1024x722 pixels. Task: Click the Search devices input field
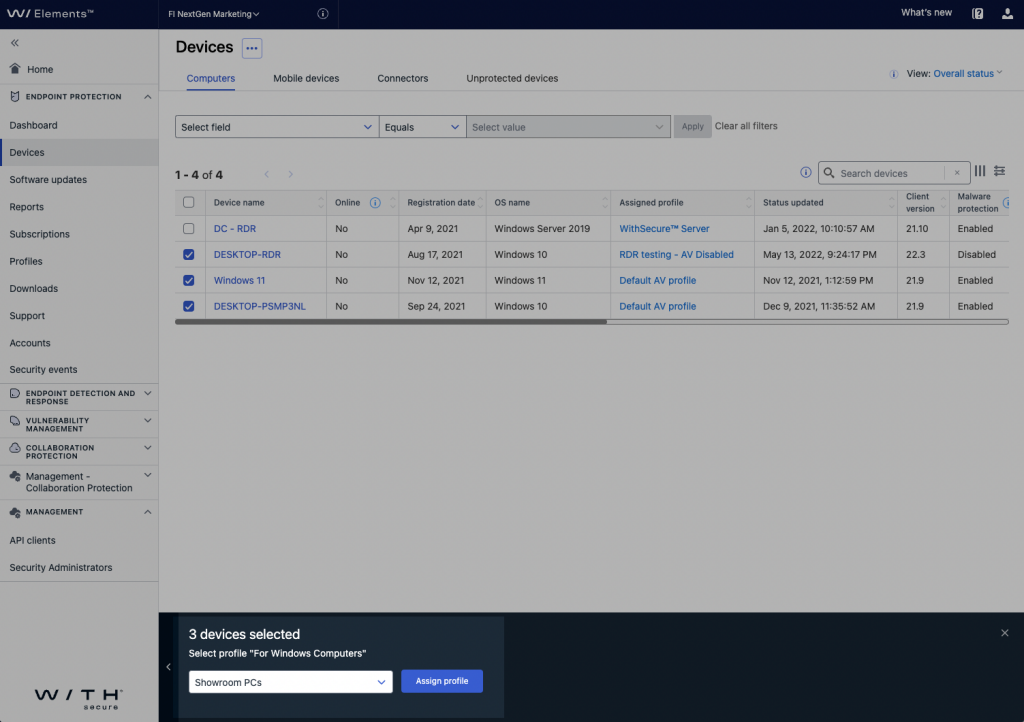[x=890, y=173]
